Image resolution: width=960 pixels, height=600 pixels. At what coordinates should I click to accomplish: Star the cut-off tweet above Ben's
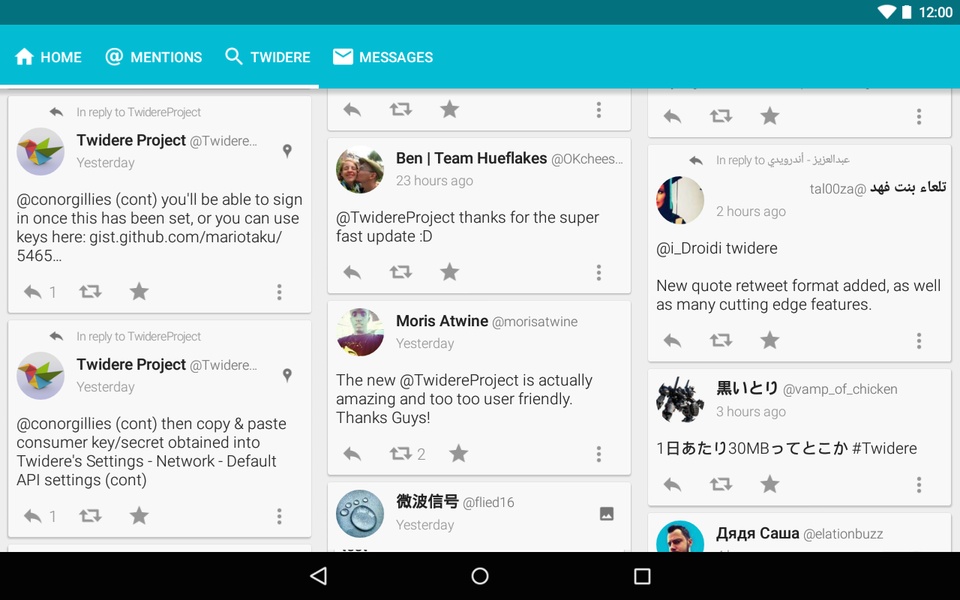449,110
